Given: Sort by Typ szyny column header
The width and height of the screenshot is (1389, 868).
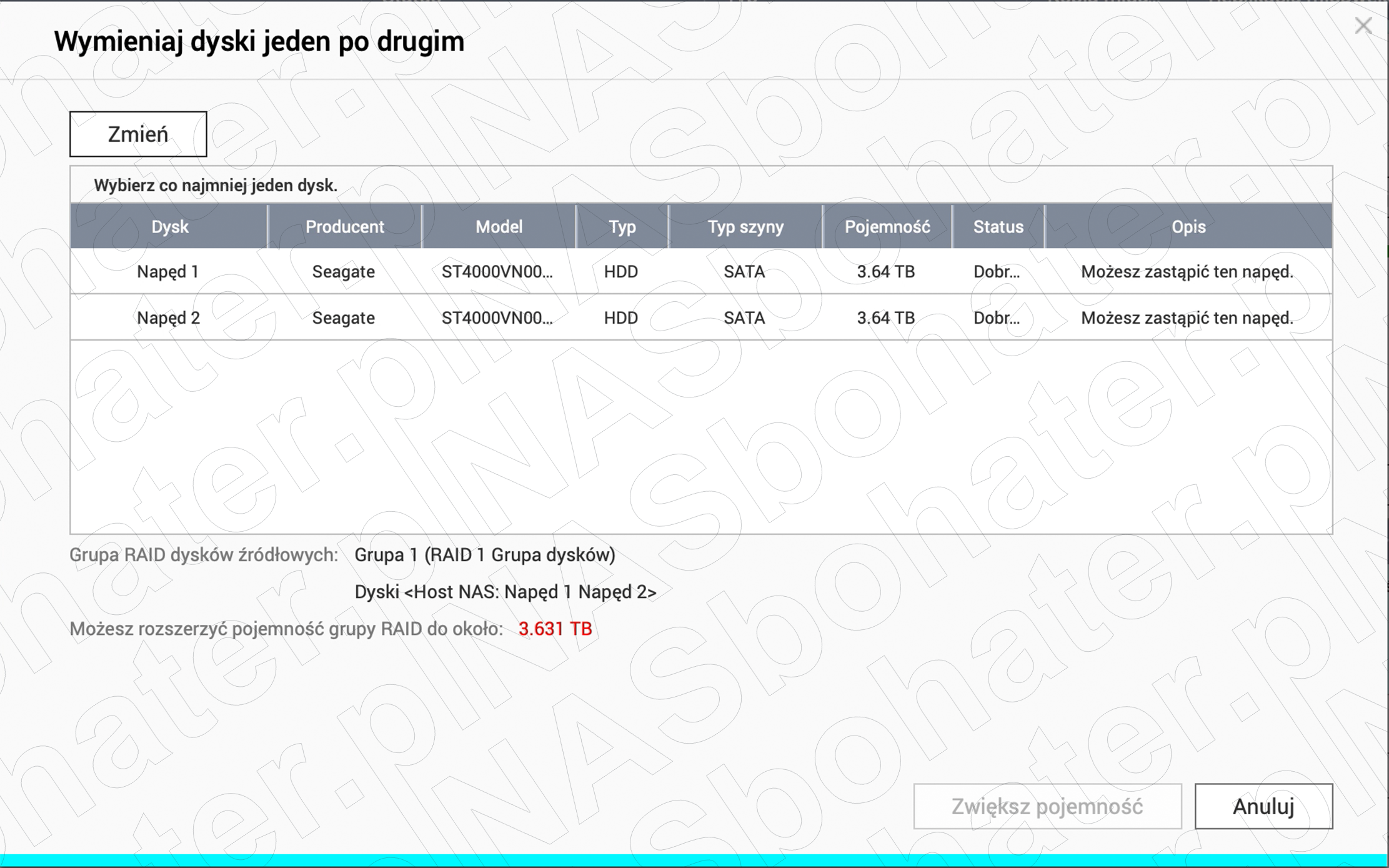Looking at the screenshot, I should click(745, 227).
